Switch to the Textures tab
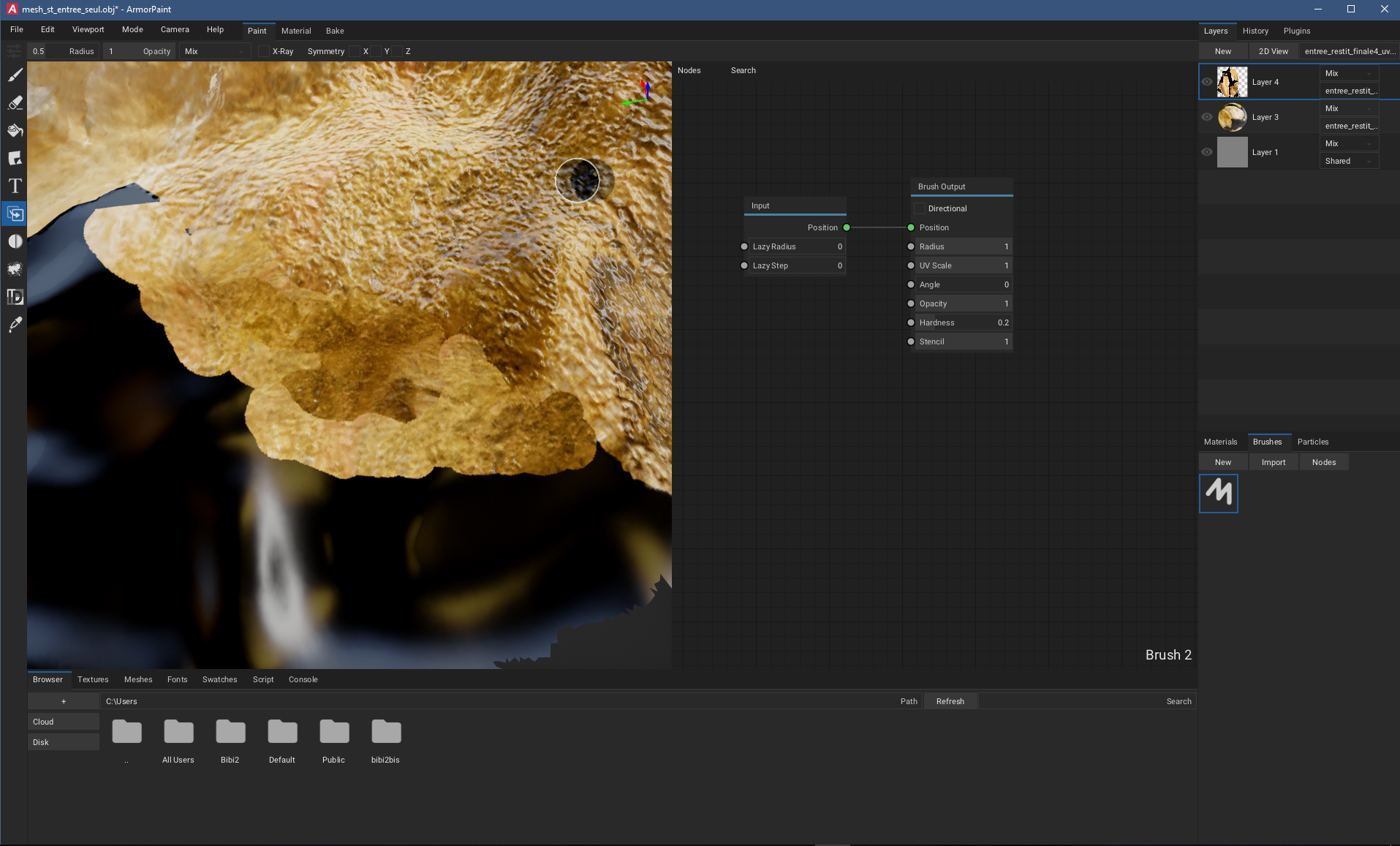1400x846 pixels. pyautogui.click(x=93, y=679)
